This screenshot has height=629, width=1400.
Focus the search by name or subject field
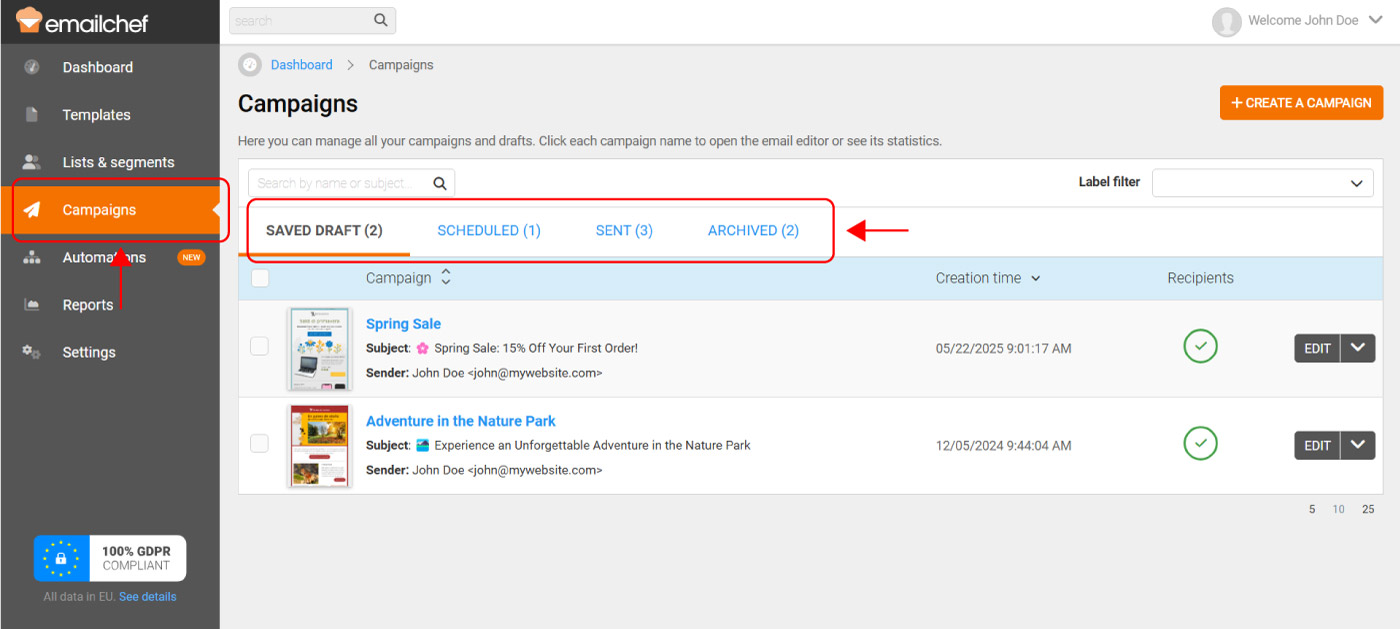340,183
